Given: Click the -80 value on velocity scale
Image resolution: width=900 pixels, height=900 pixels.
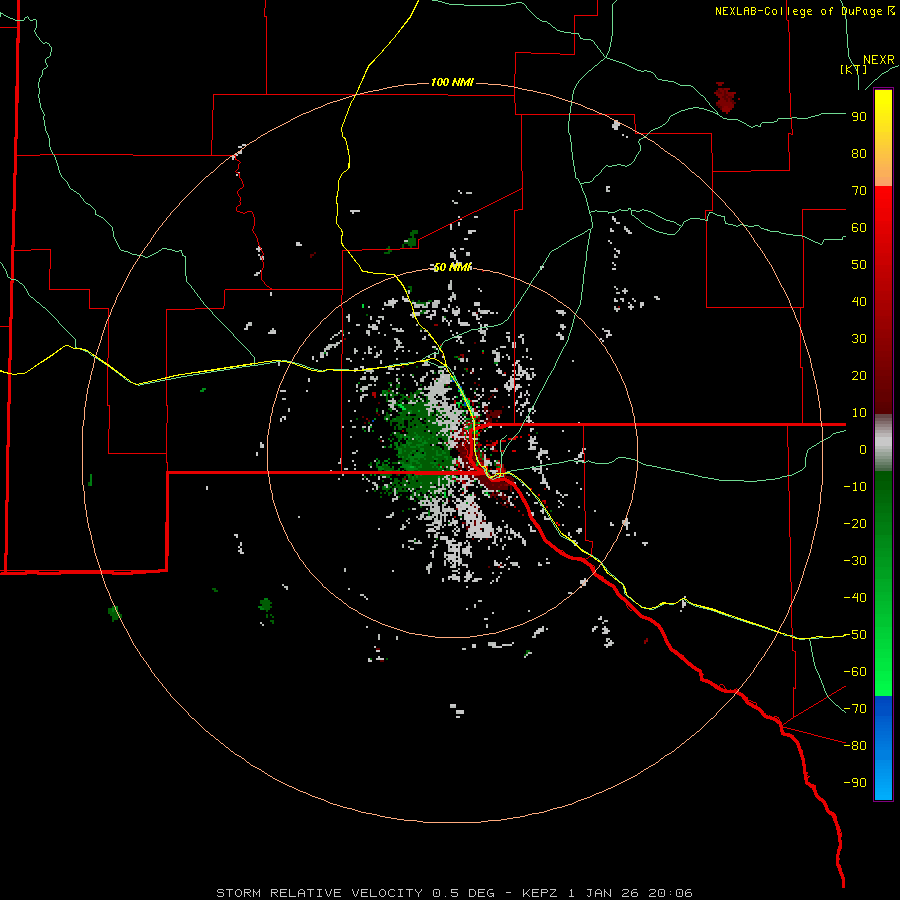Looking at the screenshot, I should pos(855,746).
